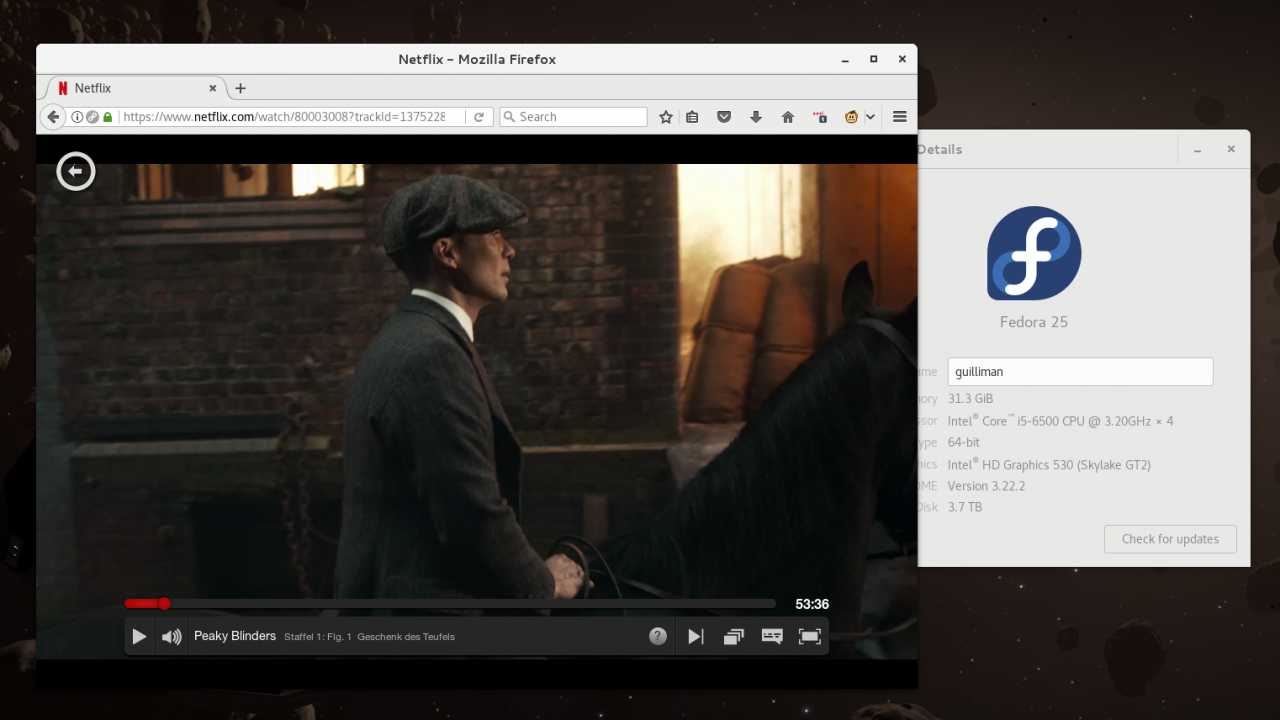Click the 3.7 TB disk value
This screenshot has width=1280, height=720.
[965, 507]
